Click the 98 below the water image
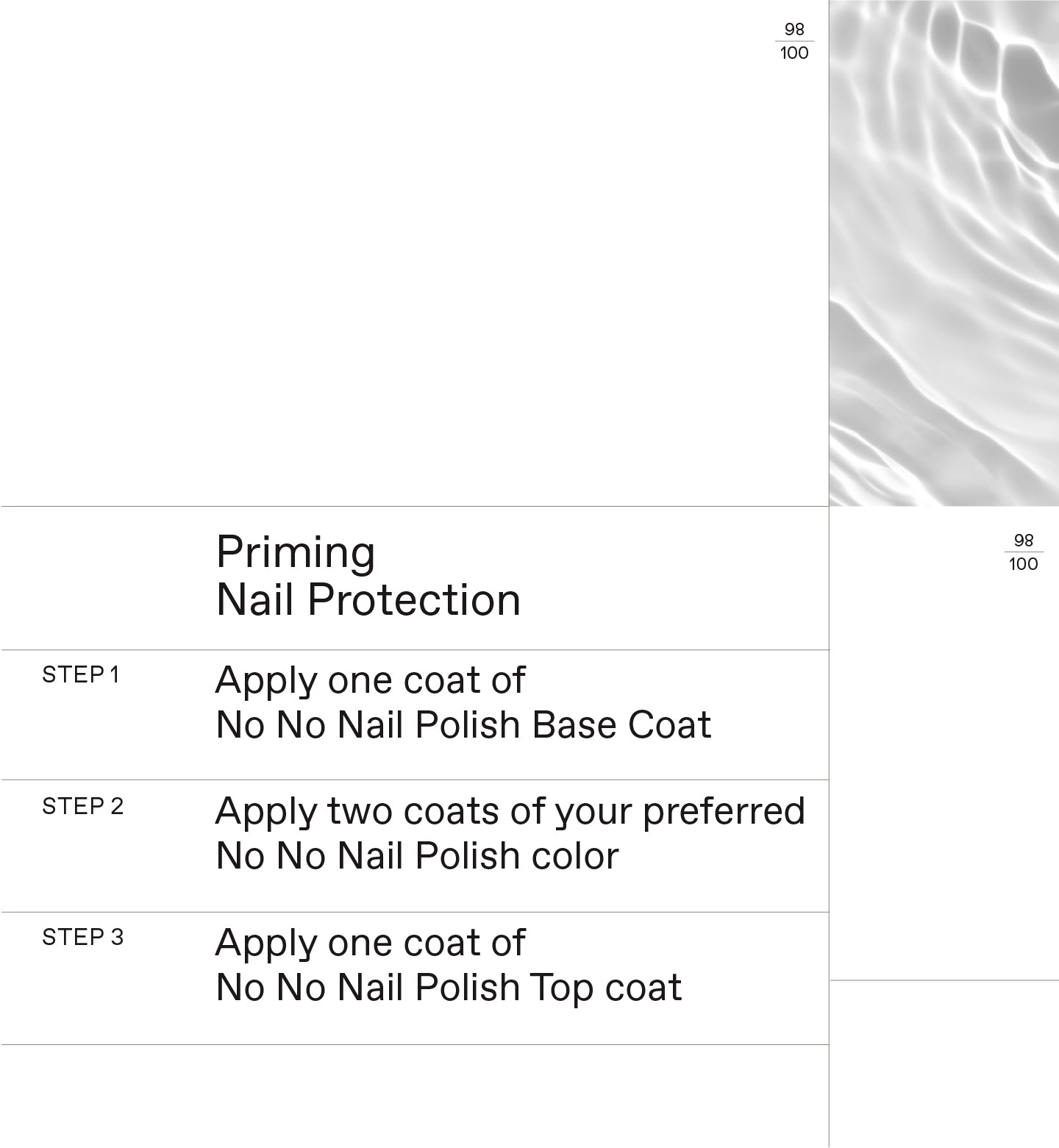 [1024, 541]
